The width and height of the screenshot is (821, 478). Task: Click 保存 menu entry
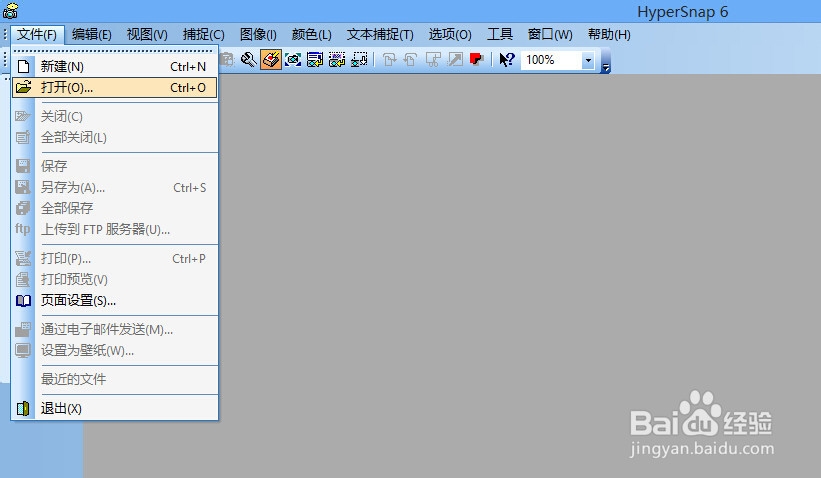[114, 166]
